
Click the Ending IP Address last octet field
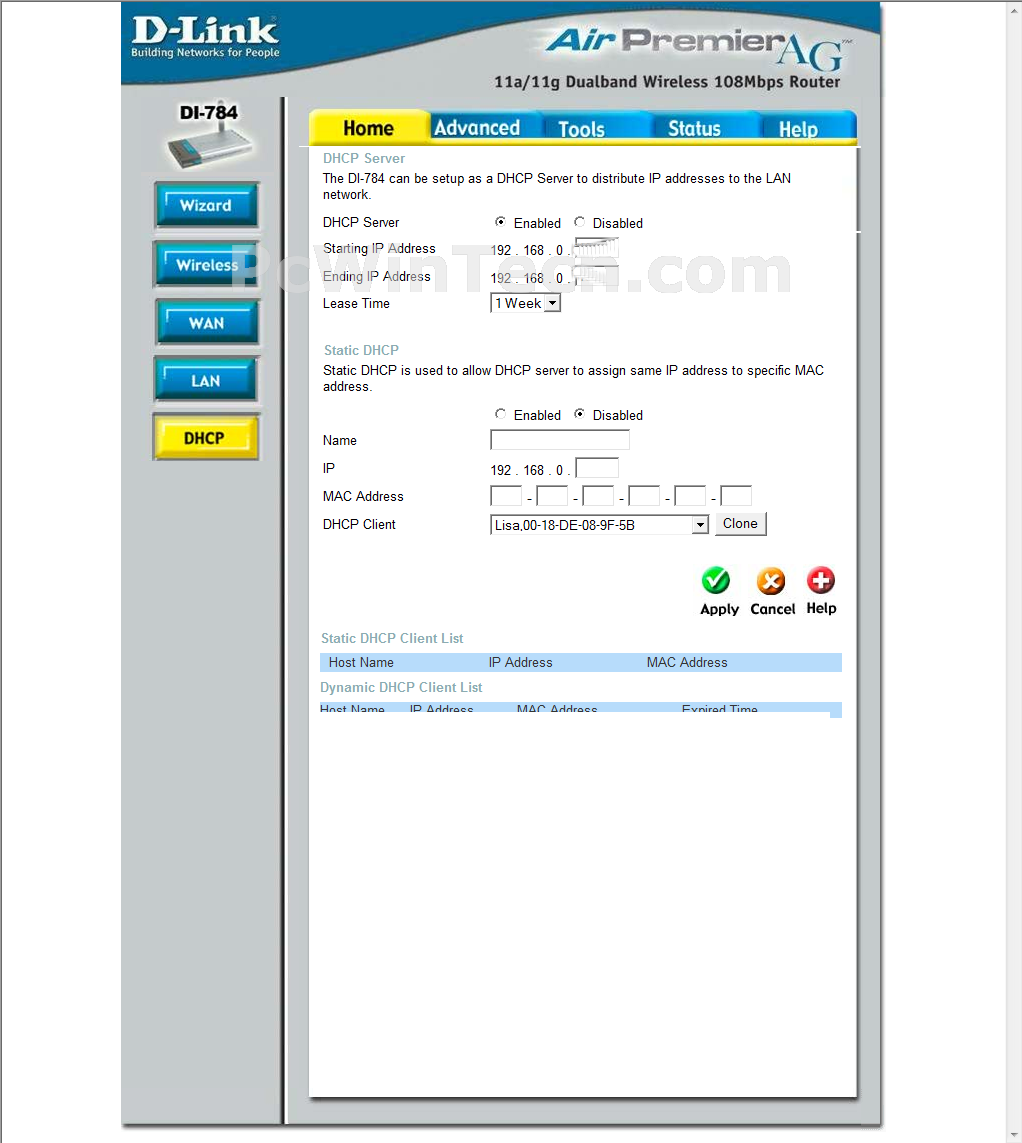pyautogui.click(x=597, y=276)
